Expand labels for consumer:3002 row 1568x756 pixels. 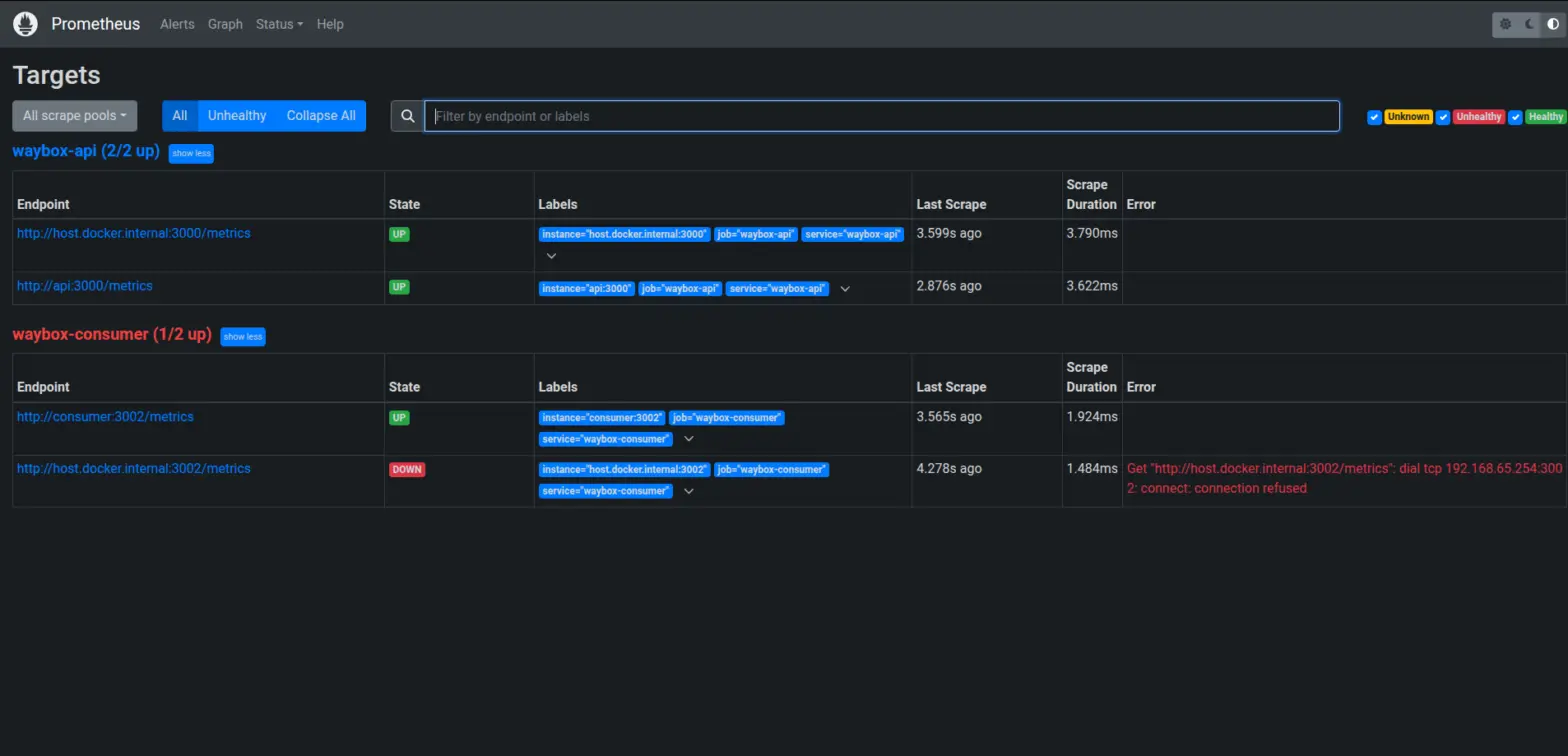pyautogui.click(x=689, y=439)
